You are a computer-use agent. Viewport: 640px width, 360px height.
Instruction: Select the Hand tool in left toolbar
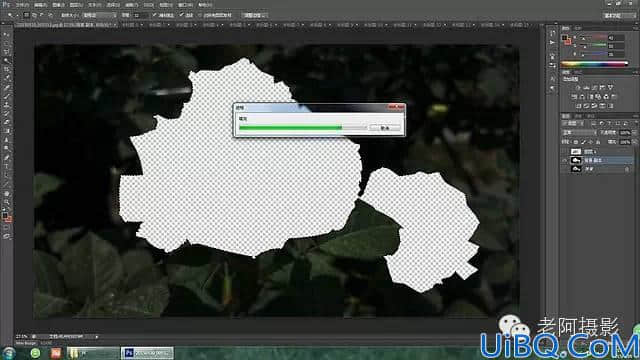(x=6, y=193)
